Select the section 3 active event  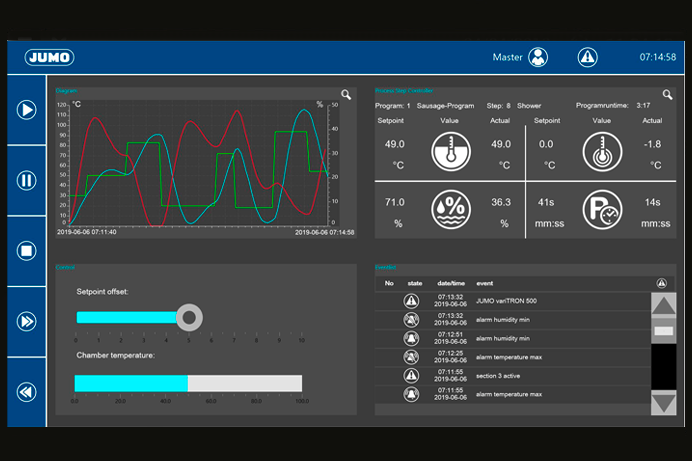click(x=510, y=375)
